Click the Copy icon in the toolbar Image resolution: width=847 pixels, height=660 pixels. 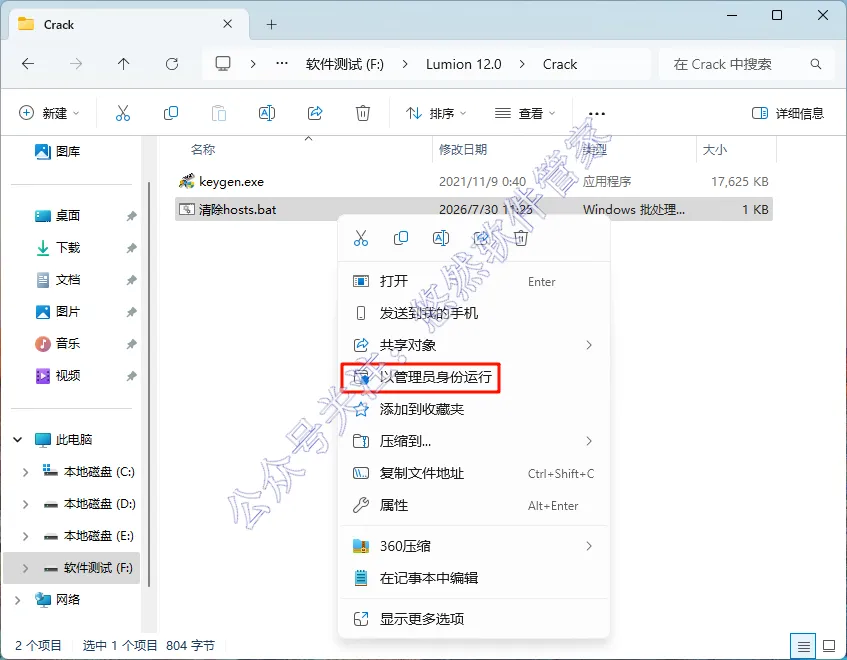click(171, 113)
